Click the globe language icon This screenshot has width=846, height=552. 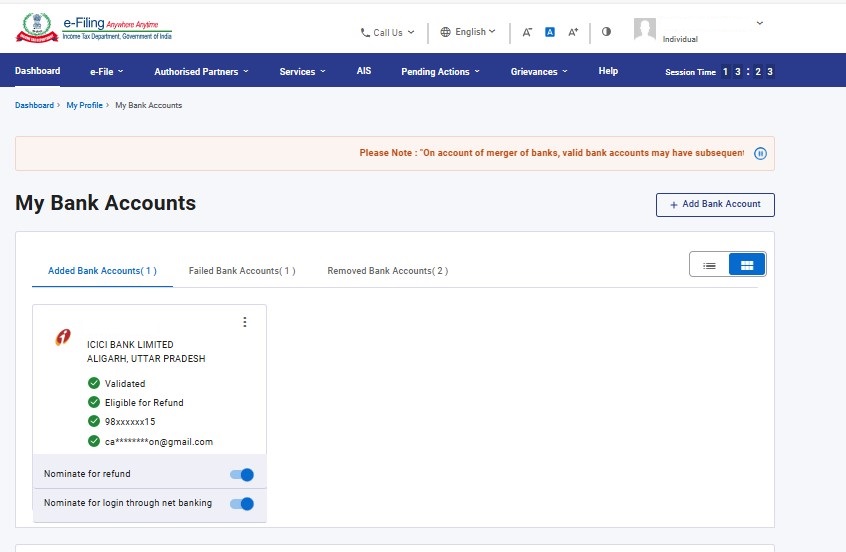coord(445,32)
